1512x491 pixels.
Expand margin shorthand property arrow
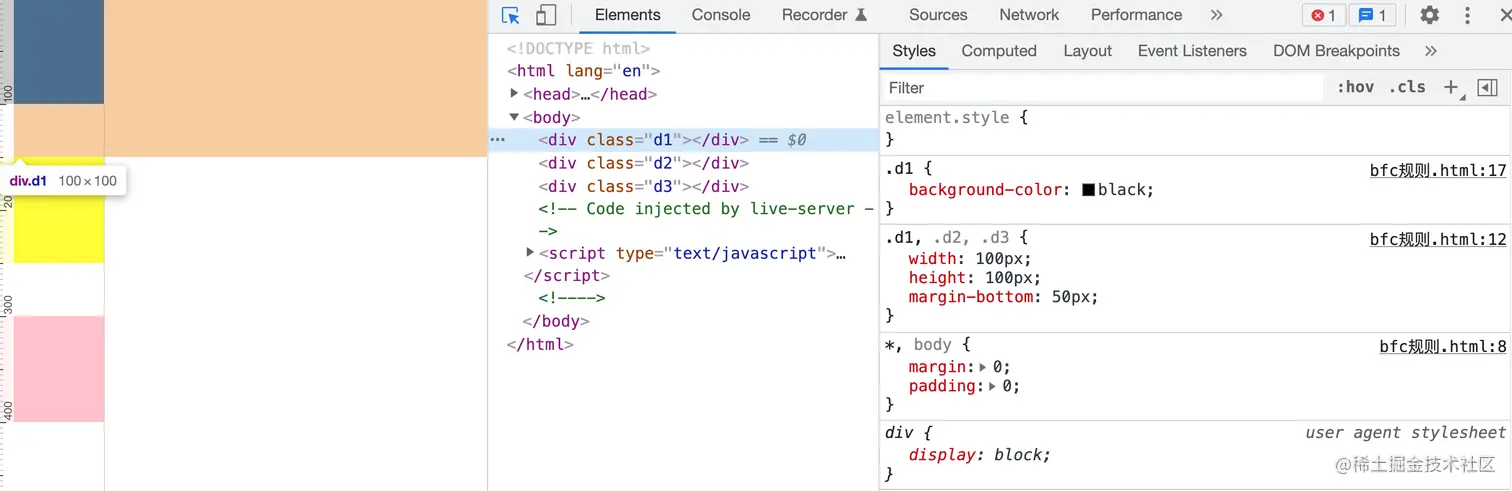pyautogui.click(x=983, y=367)
